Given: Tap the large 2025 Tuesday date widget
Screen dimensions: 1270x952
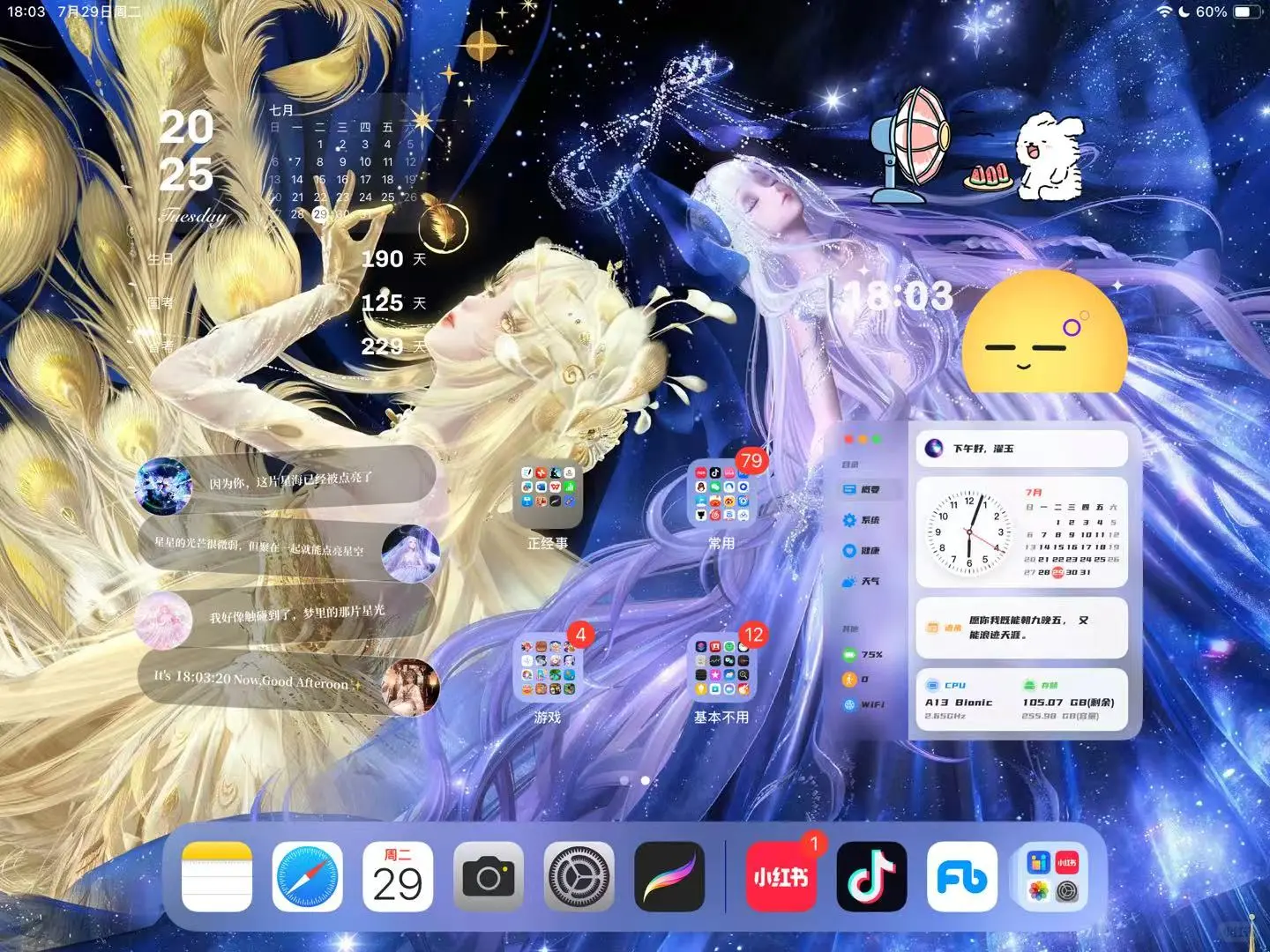Looking at the screenshot, I should tap(190, 167).
